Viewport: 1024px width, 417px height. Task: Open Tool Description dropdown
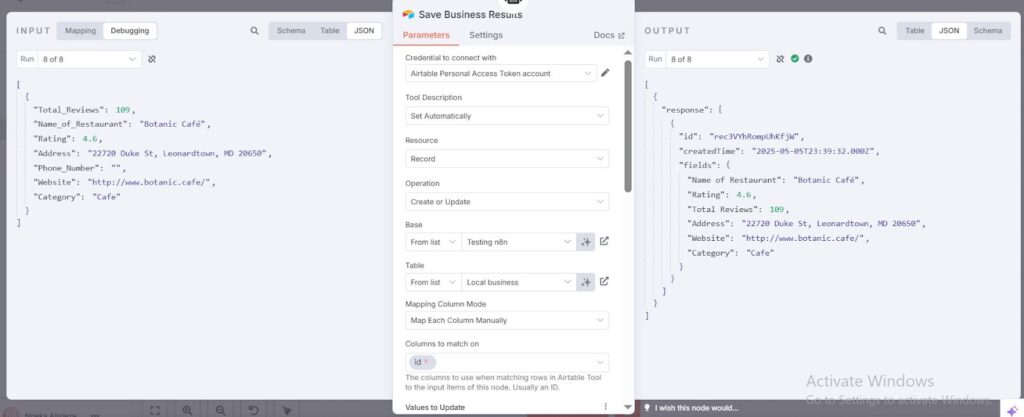(x=507, y=116)
